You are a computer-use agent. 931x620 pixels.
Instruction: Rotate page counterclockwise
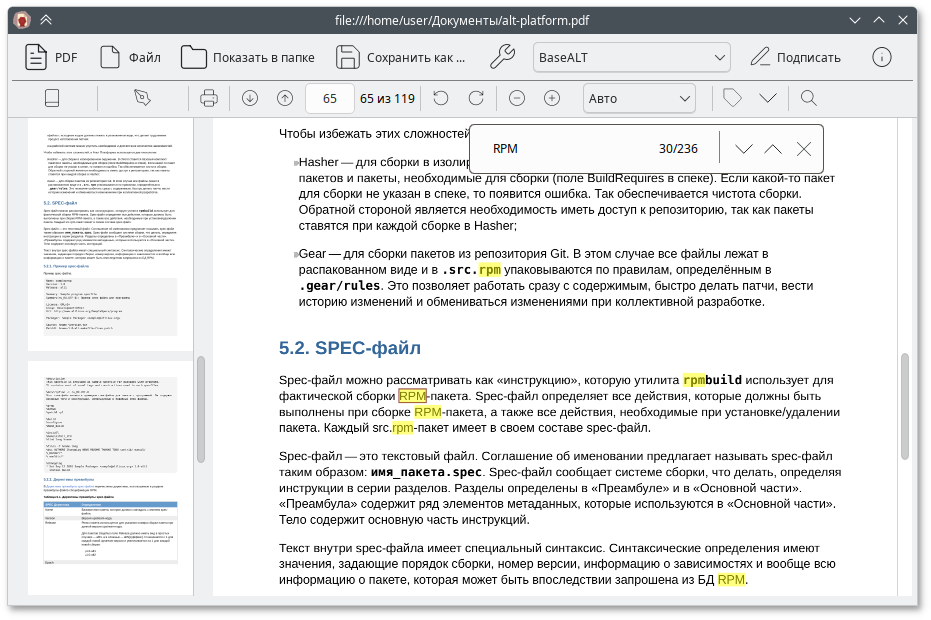point(441,98)
